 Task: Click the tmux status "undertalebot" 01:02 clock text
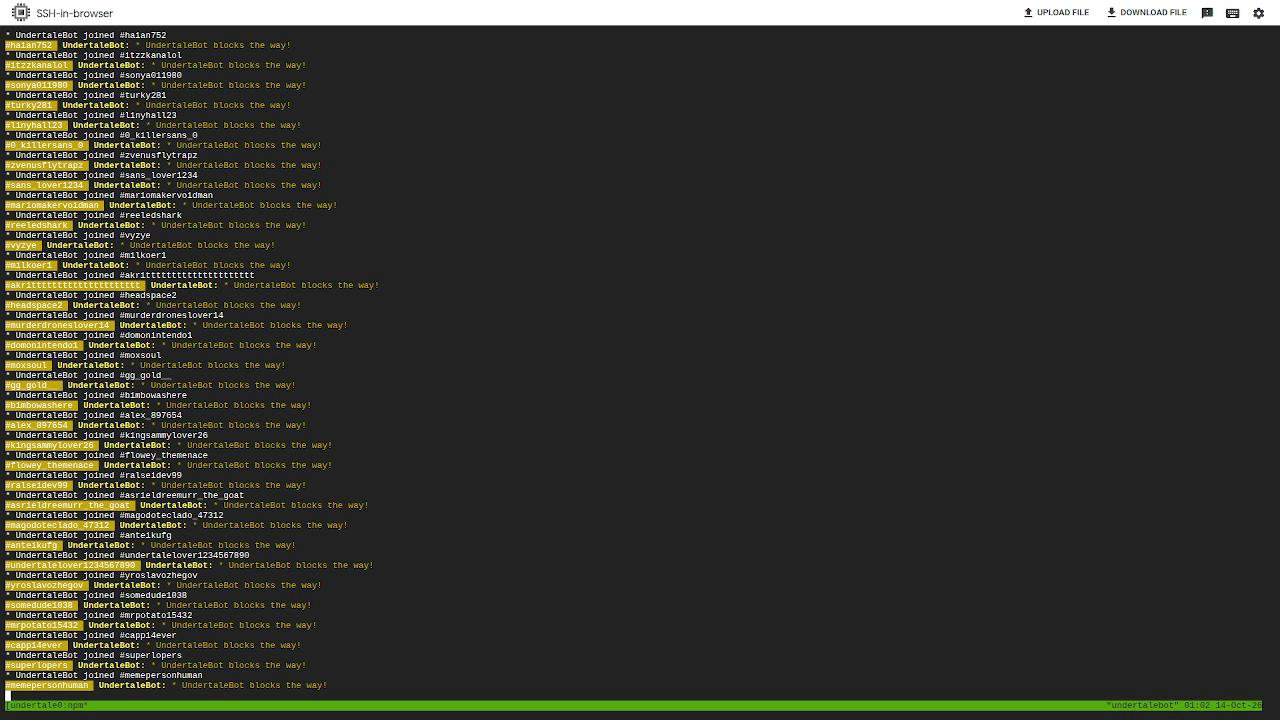click(x=1185, y=705)
